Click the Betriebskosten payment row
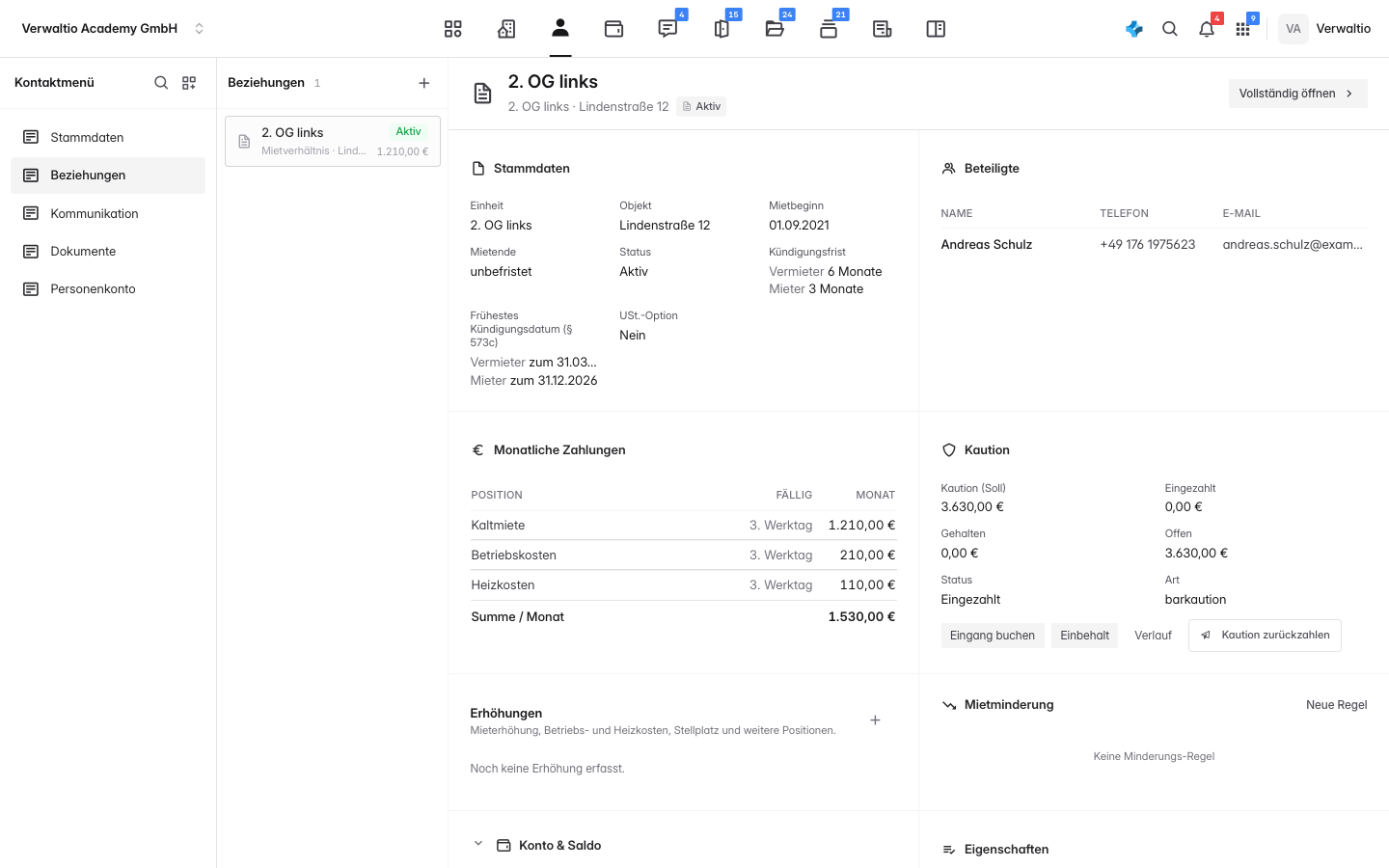 point(683,556)
